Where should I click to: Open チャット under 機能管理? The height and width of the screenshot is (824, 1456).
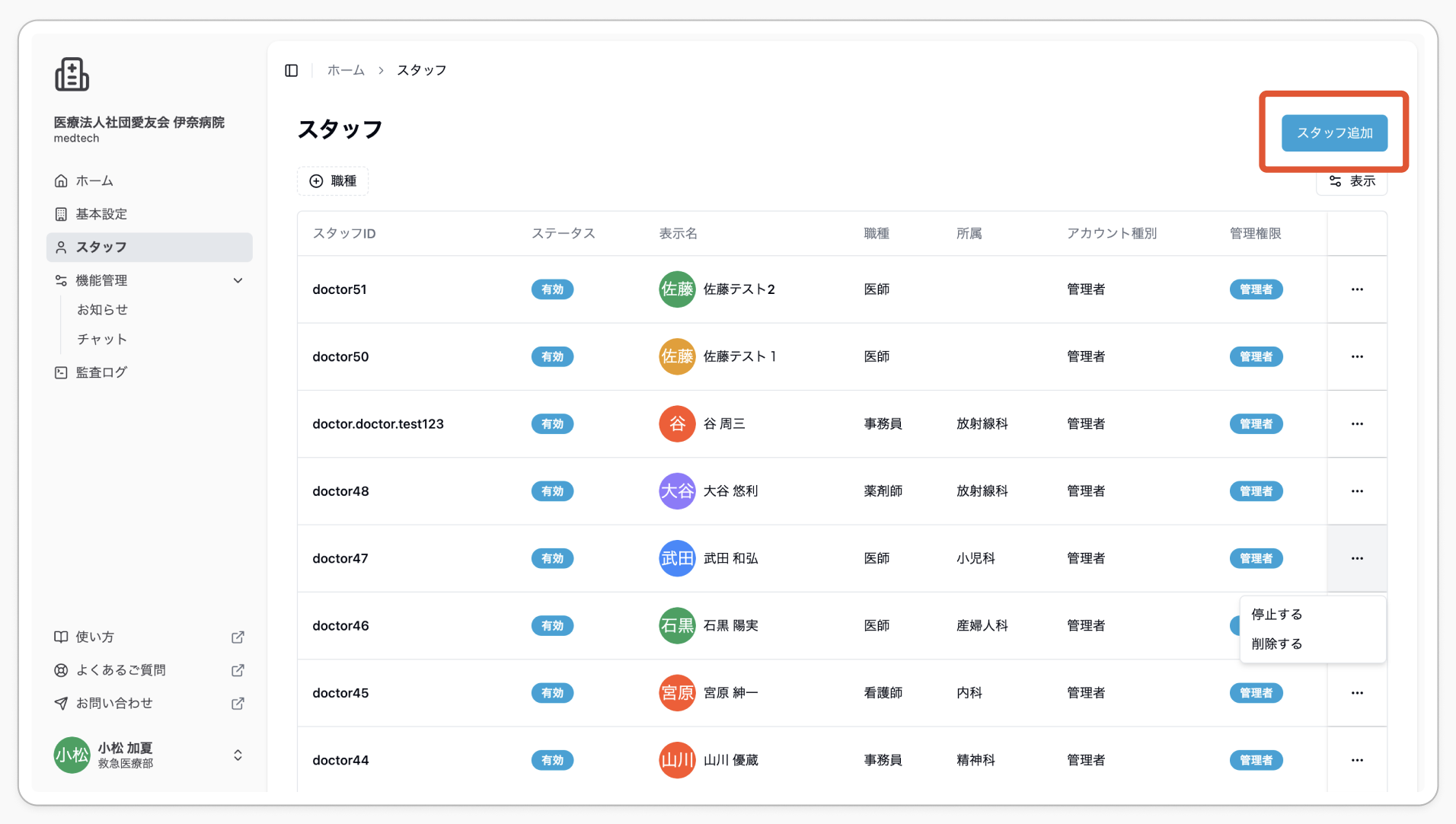coord(102,340)
